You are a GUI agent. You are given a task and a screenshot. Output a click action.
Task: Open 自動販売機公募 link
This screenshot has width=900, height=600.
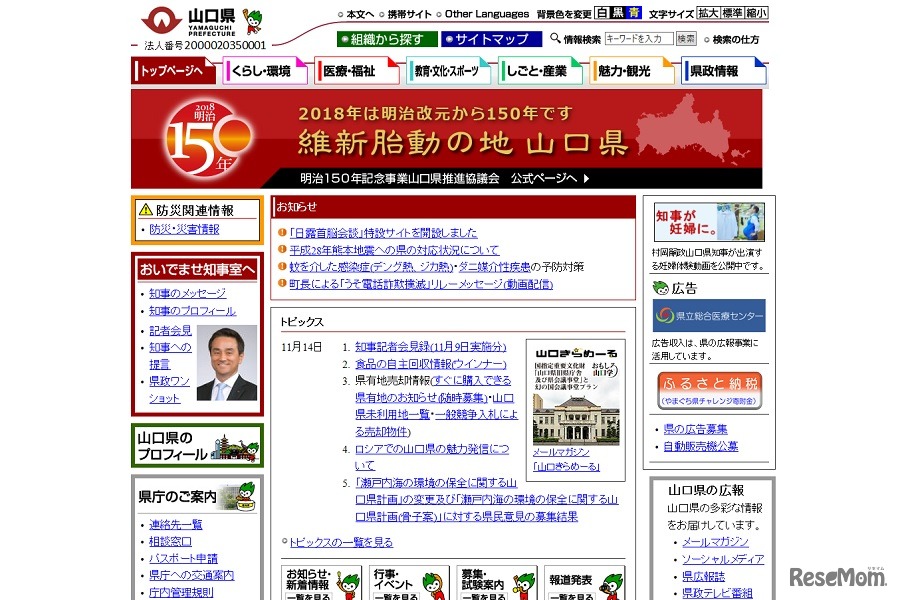[701, 446]
